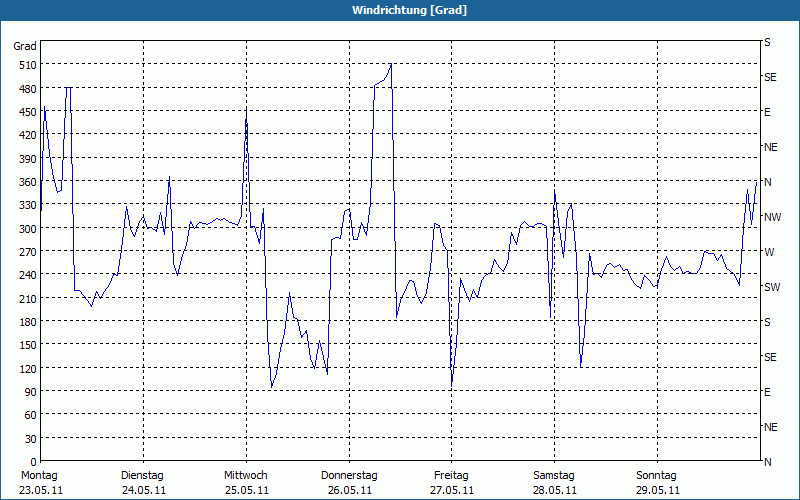800x500 pixels.
Task: Click the 'Samstag' day label
Action: [x=554, y=476]
